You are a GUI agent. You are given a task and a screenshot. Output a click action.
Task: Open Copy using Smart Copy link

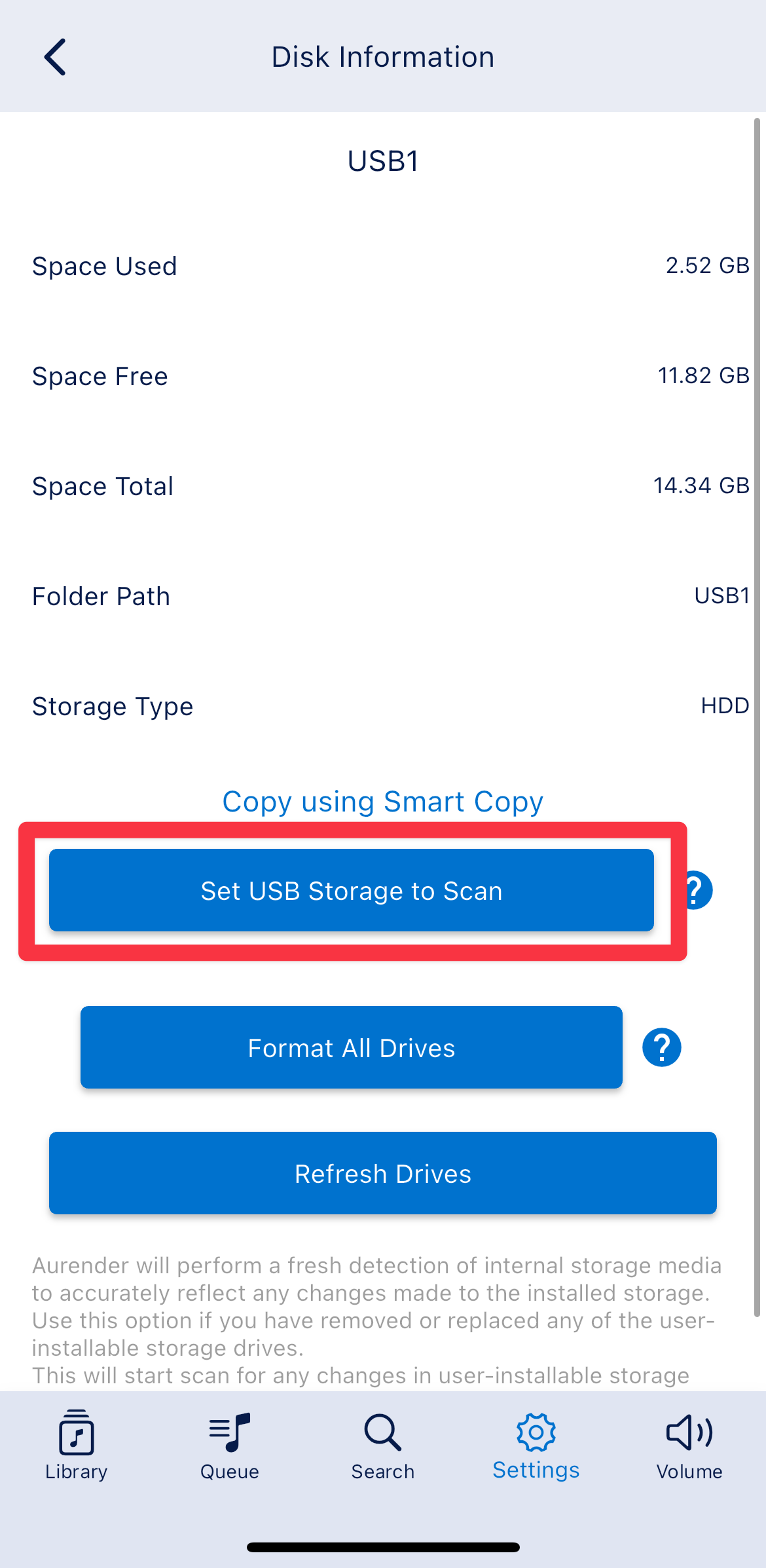coord(383,802)
